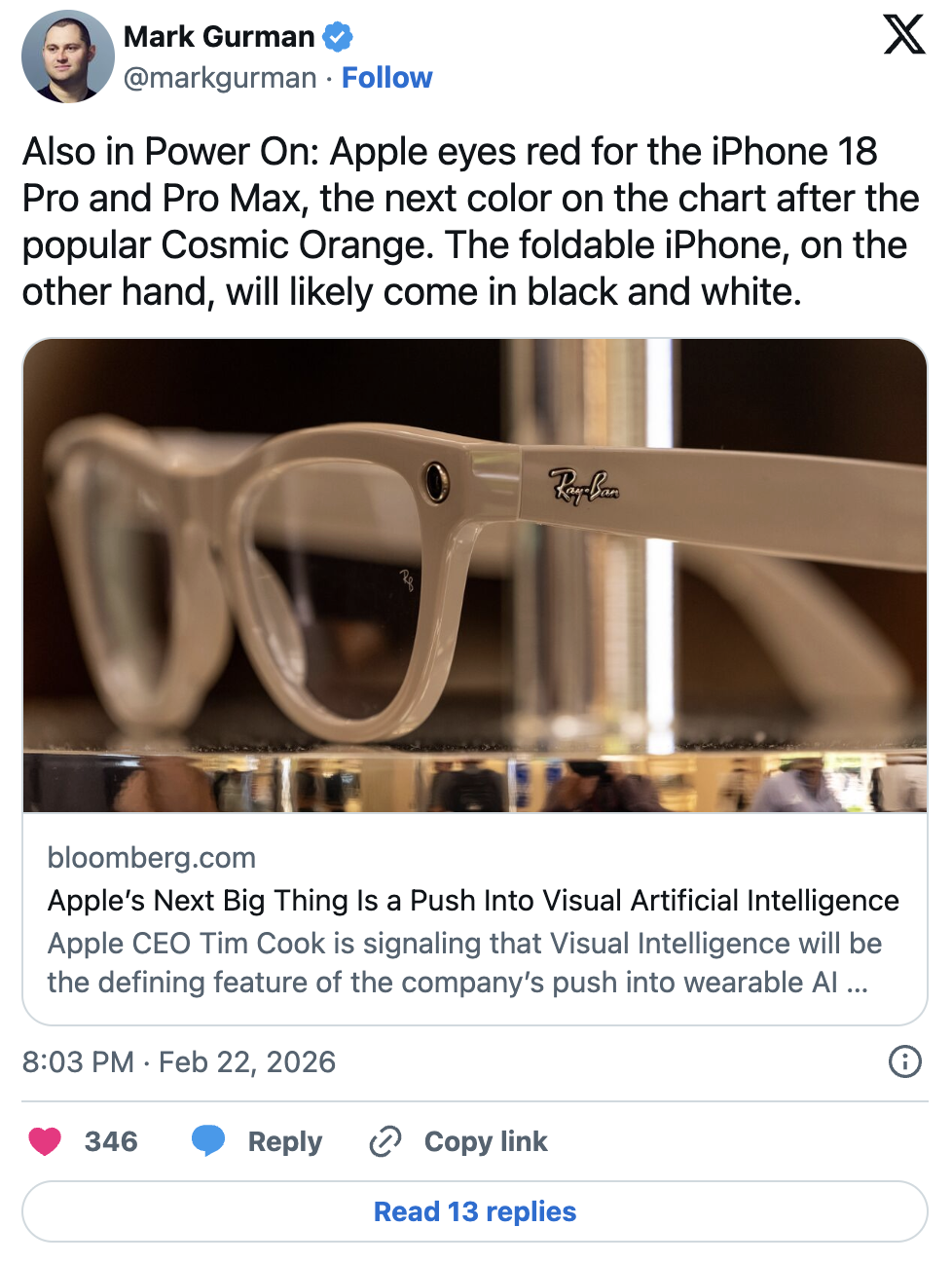The height and width of the screenshot is (1264, 952).
Task: Like the tweet with heart icon
Action: coord(45,1140)
